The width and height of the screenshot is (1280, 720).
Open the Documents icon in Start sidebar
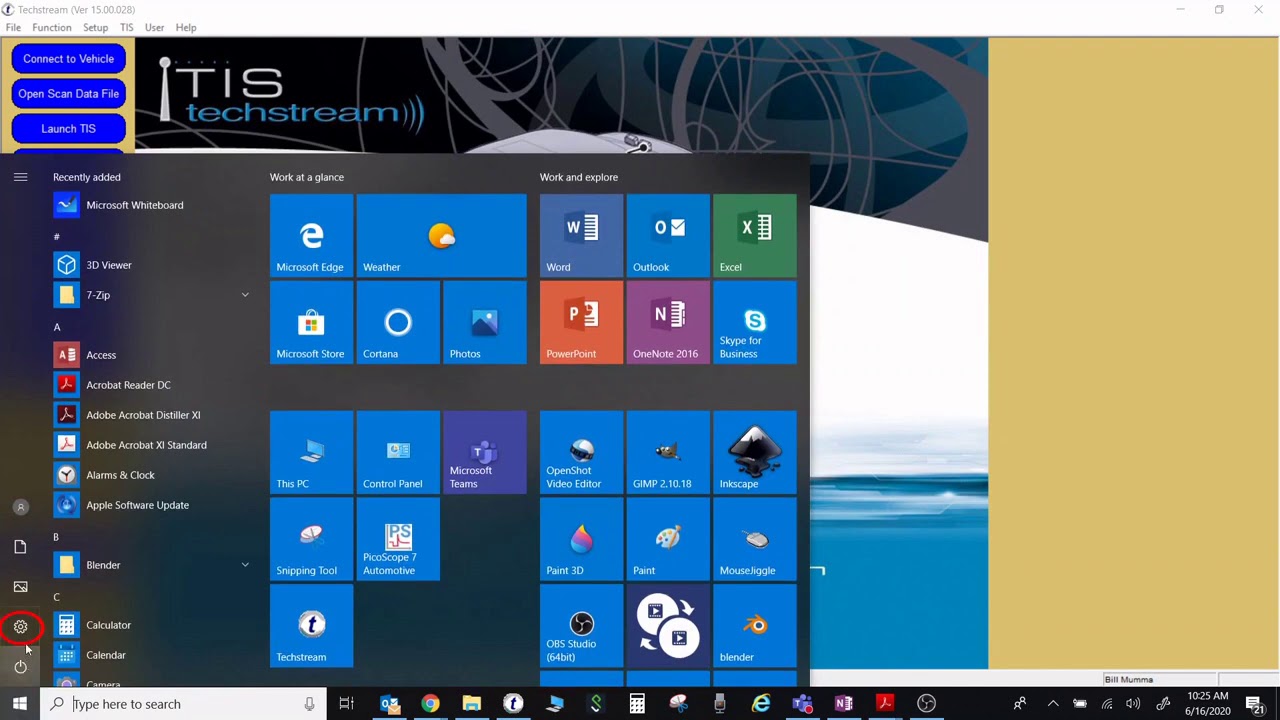pos(20,547)
